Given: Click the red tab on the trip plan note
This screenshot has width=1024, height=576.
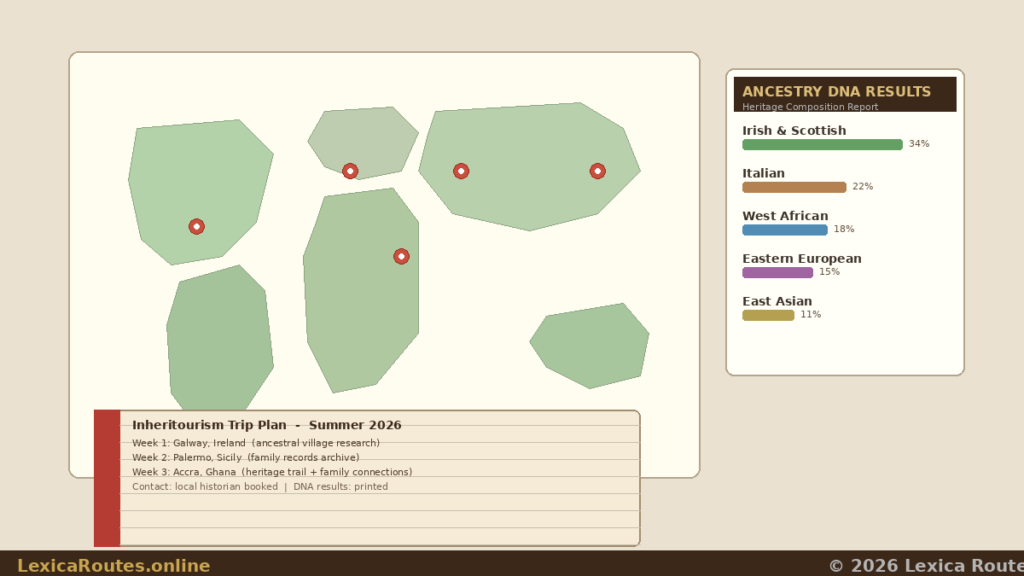Looking at the screenshot, I should tap(107, 478).
